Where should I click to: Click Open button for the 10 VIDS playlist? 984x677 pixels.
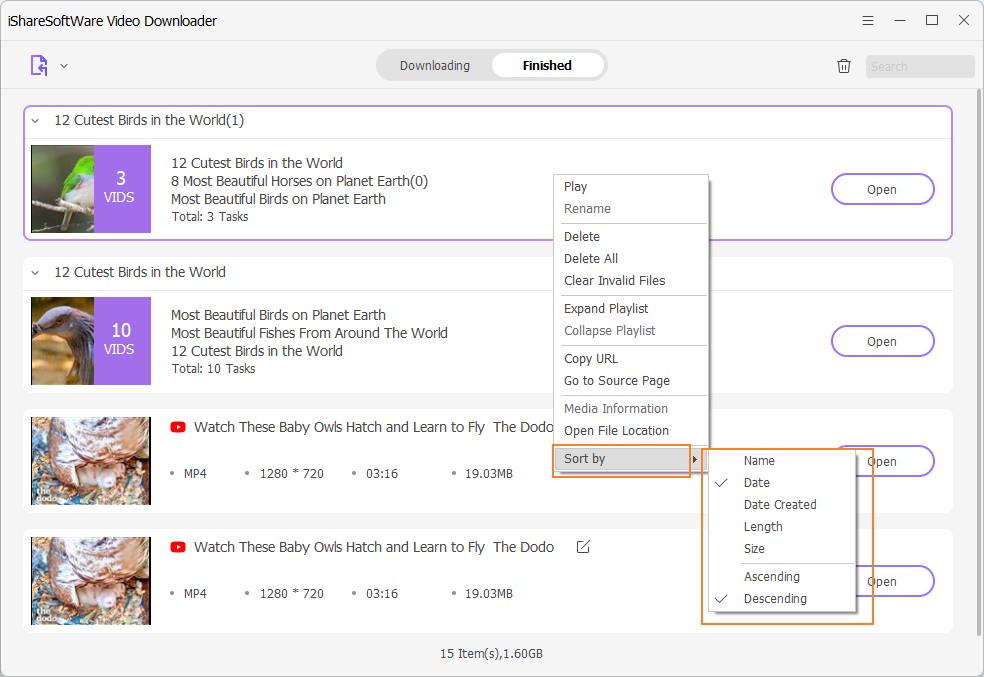[x=882, y=341]
